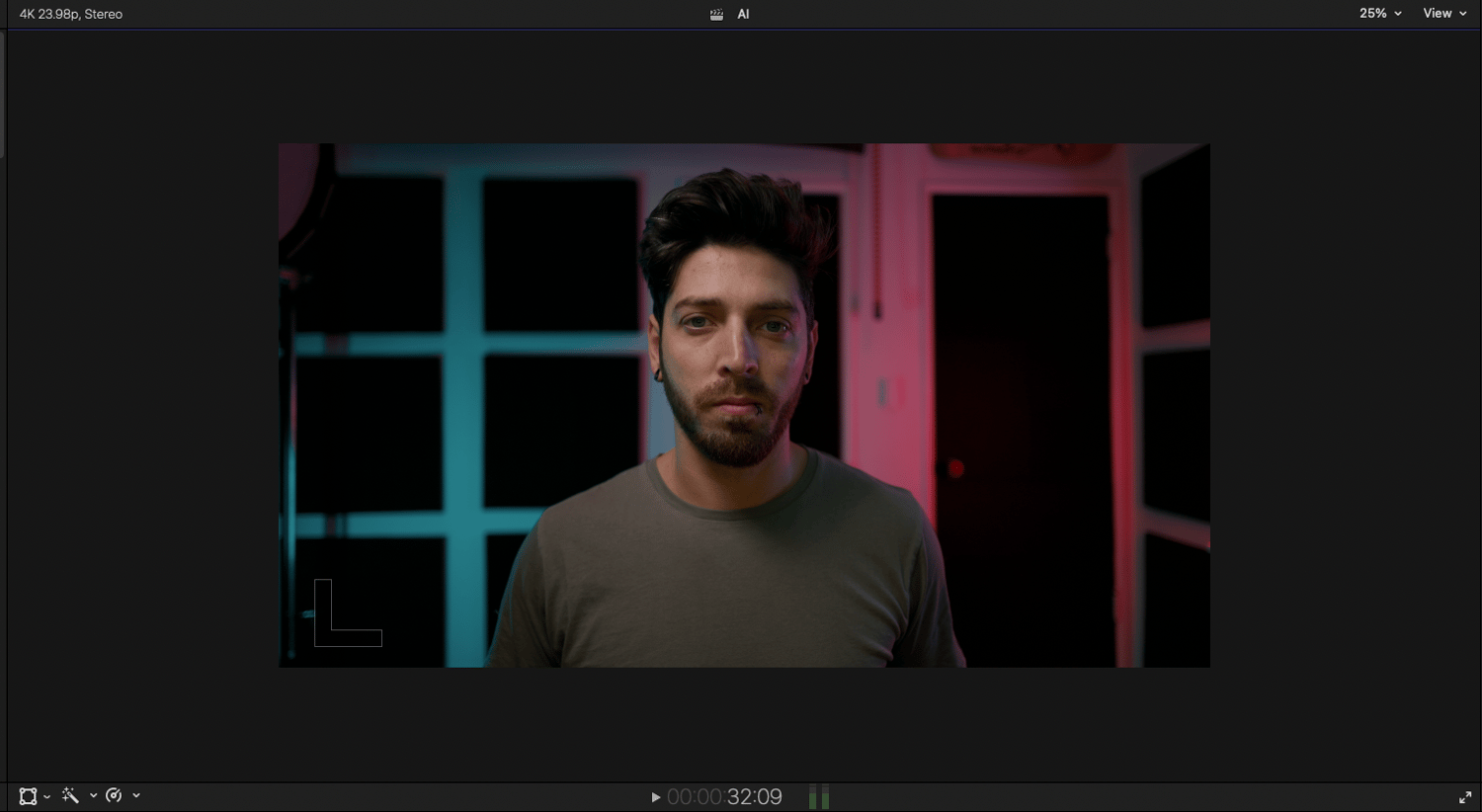Click the clapperboard project icon
This screenshot has height=812, width=1482.
[x=716, y=15]
